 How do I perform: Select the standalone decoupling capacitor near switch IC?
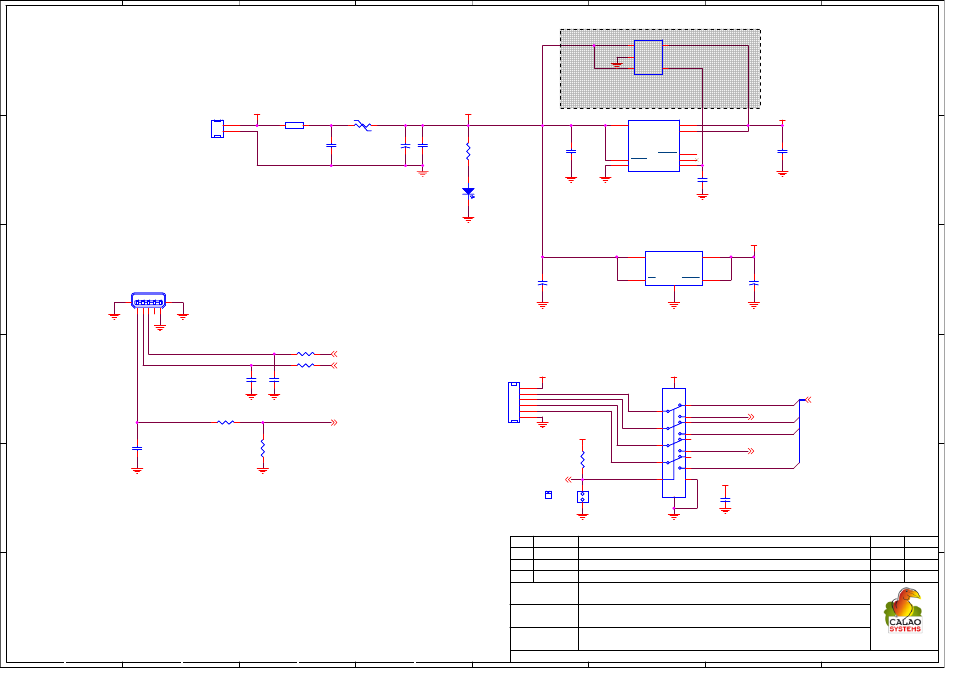[725, 500]
